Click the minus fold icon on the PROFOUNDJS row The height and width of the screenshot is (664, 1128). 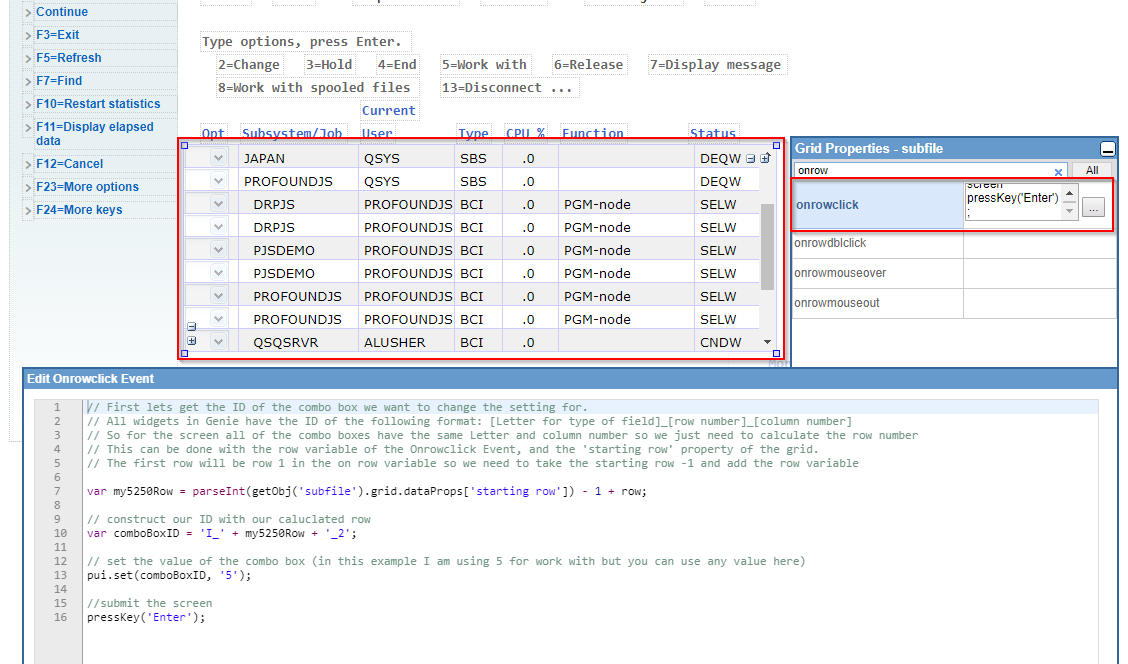[191, 327]
